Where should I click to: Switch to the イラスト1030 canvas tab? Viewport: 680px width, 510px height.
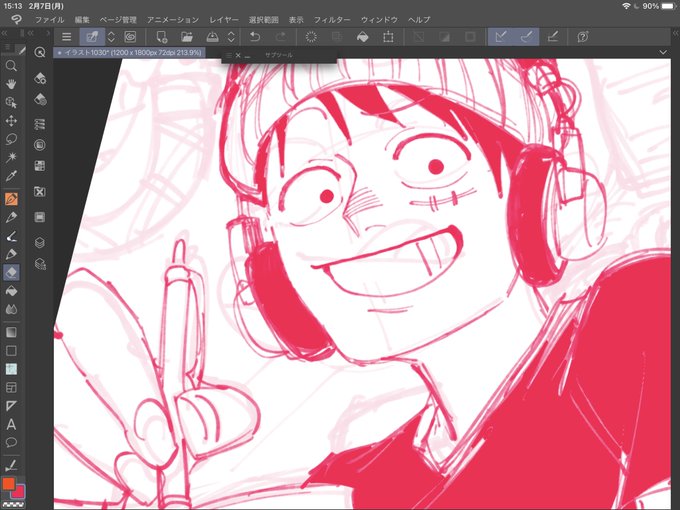point(129,52)
